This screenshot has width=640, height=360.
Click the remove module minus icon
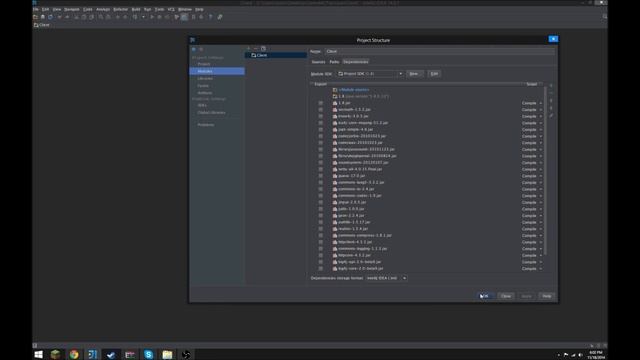(x=256, y=49)
